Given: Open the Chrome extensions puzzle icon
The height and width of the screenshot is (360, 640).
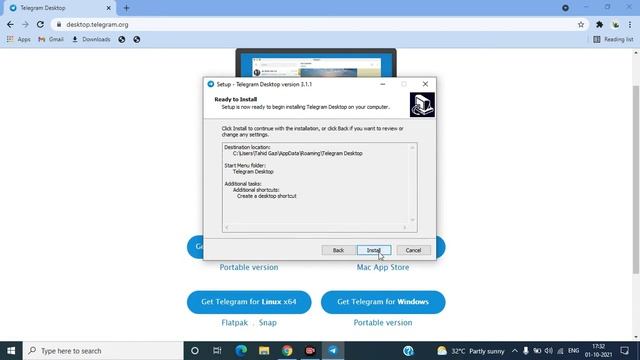Looking at the screenshot, I should (600, 24).
